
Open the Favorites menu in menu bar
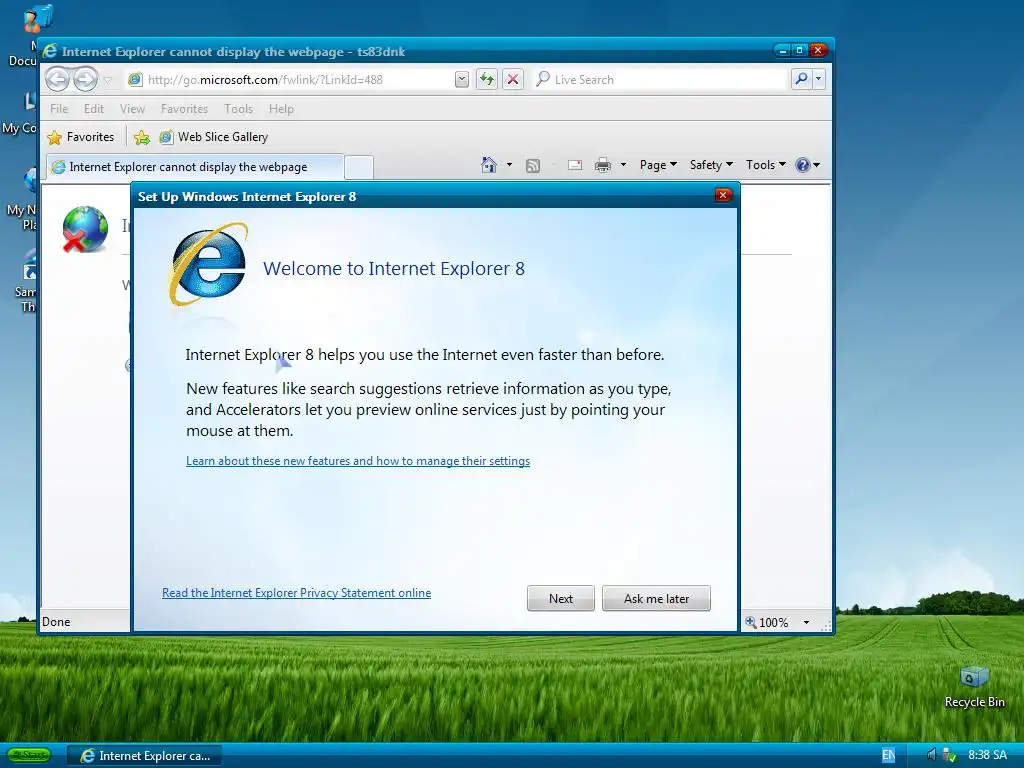click(x=184, y=109)
